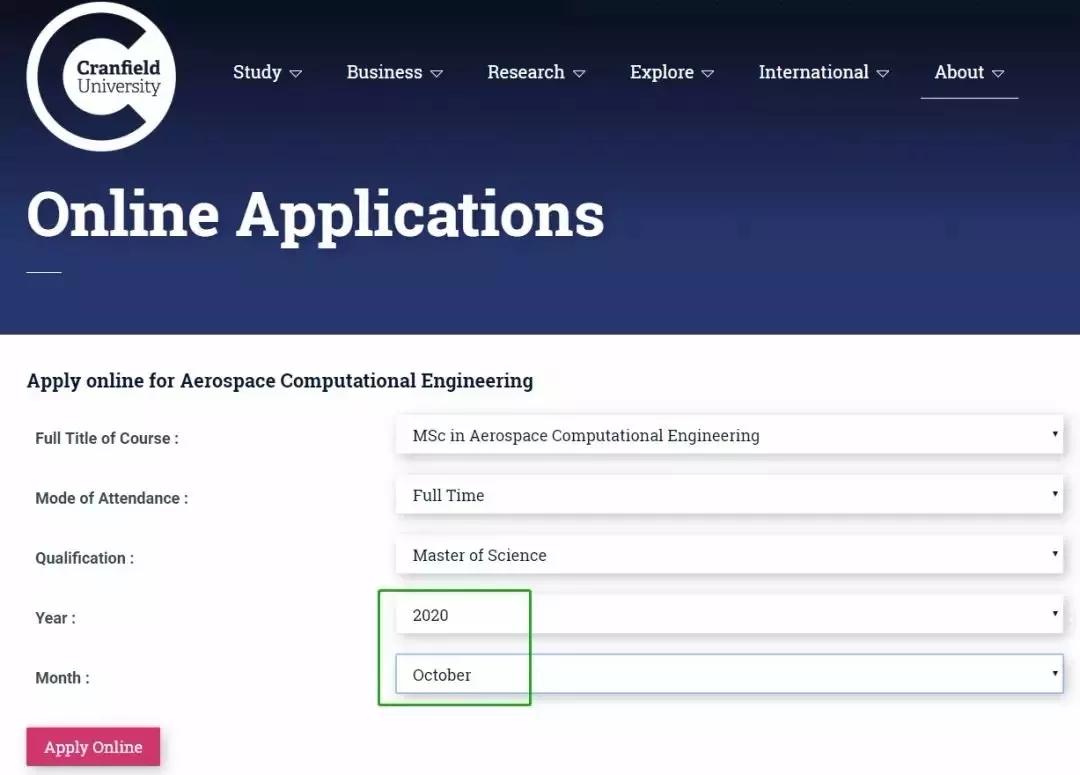Open the International navigation menu

[x=813, y=72]
